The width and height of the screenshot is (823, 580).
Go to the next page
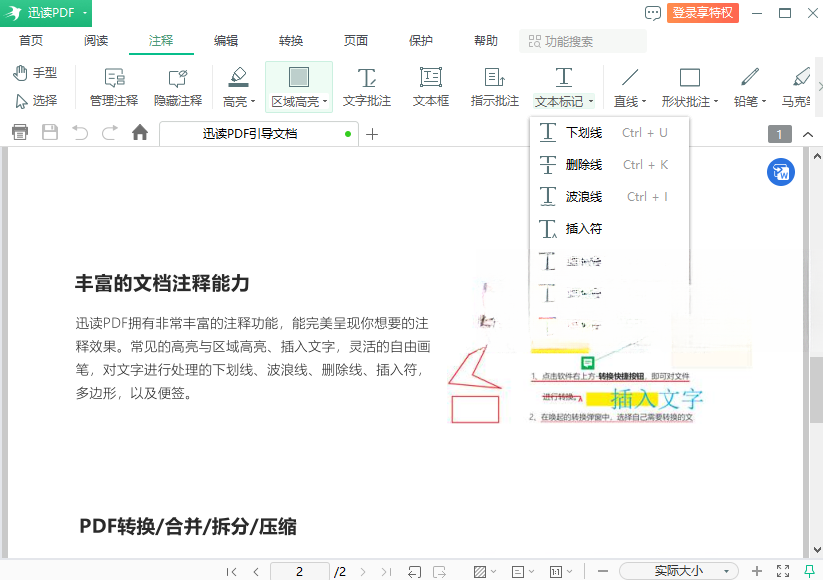pyautogui.click(x=363, y=572)
